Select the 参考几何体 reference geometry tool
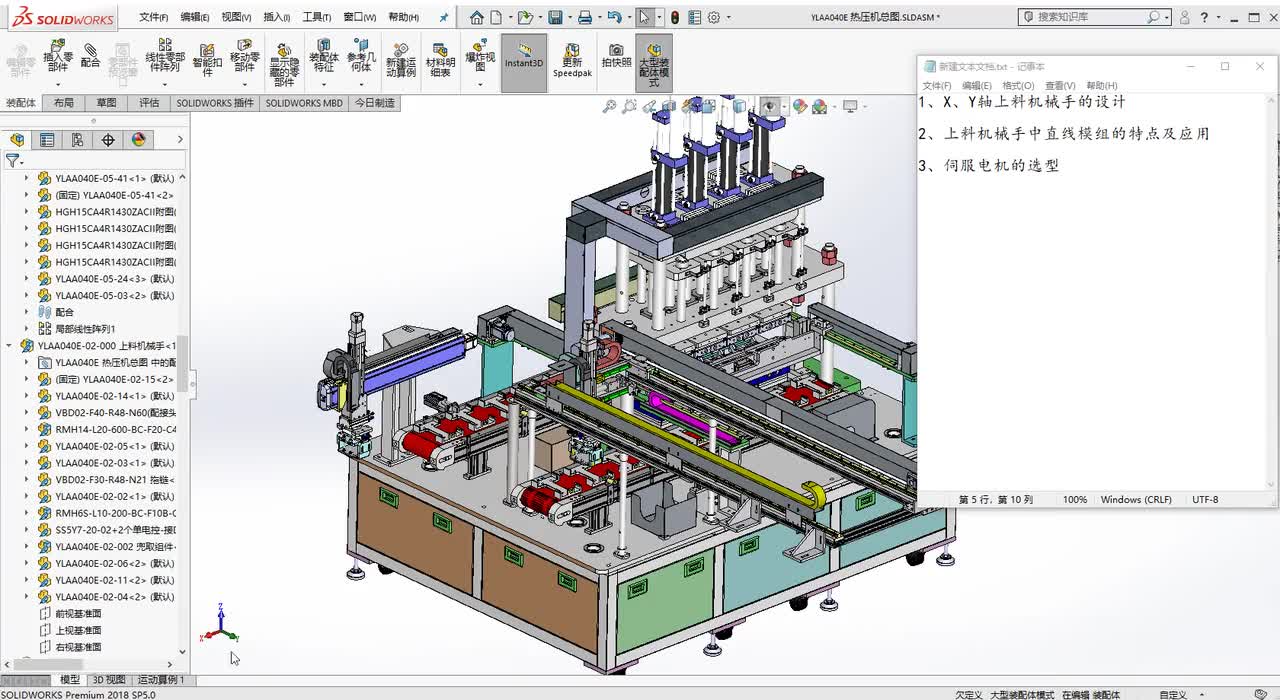 click(361, 56)
